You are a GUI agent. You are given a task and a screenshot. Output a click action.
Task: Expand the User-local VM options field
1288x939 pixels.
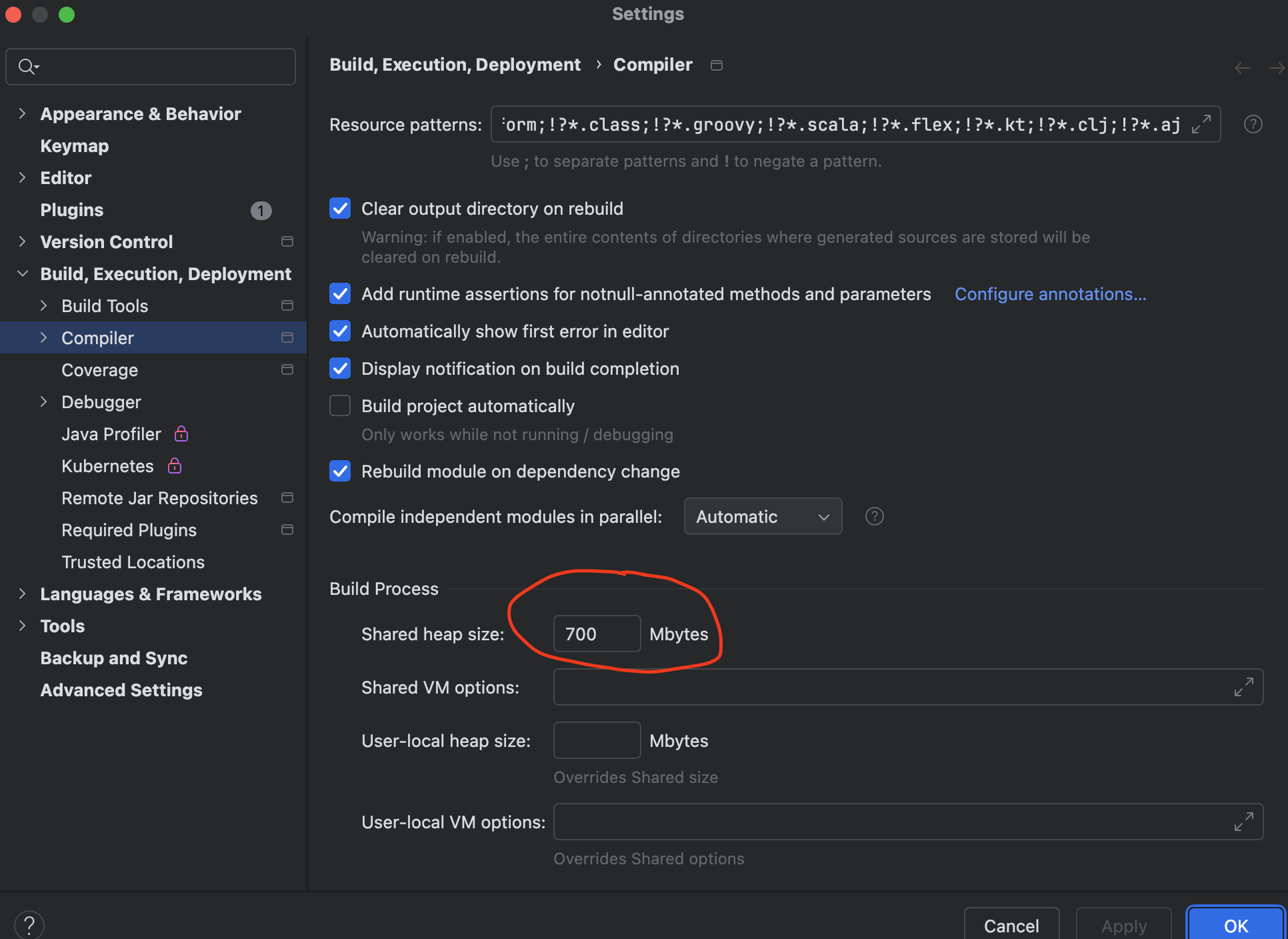point(1243,822)
